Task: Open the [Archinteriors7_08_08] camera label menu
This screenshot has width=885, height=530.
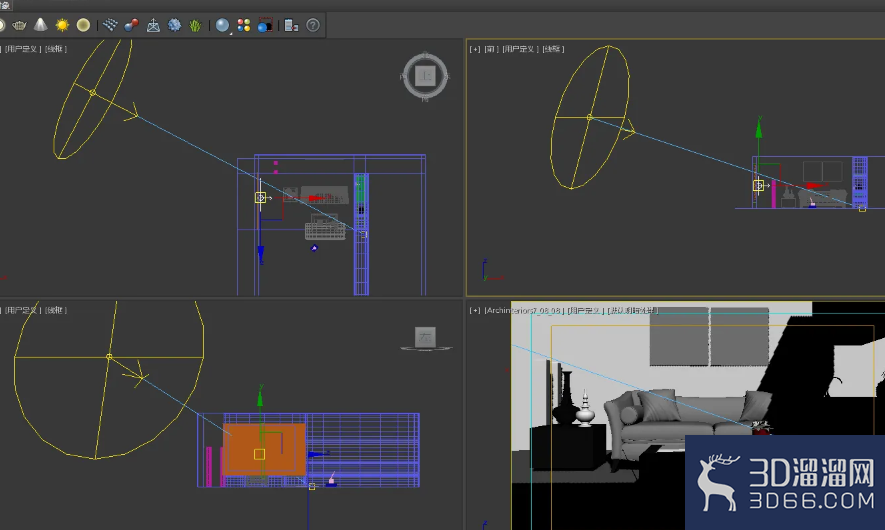Action: [x=524, y=310]
